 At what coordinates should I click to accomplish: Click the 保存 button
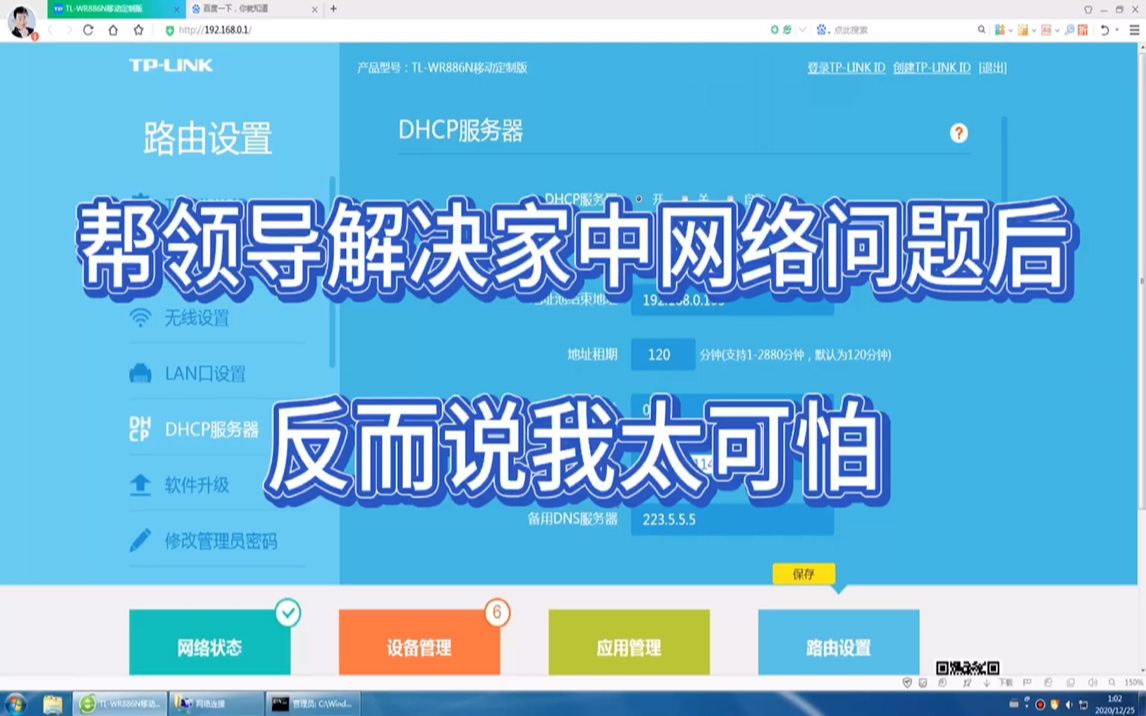pyautogui.click(x=804, y=574)
